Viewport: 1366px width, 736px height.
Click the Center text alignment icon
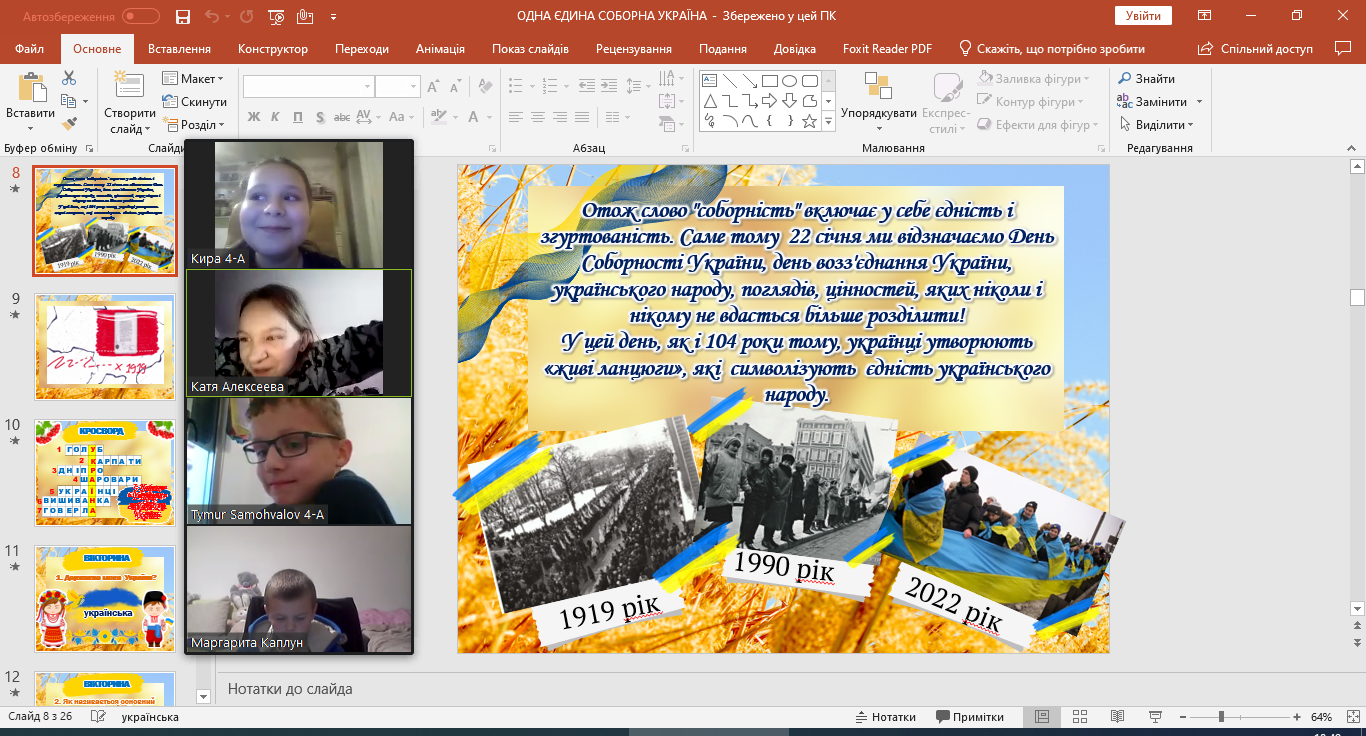(x=538, y=117)
